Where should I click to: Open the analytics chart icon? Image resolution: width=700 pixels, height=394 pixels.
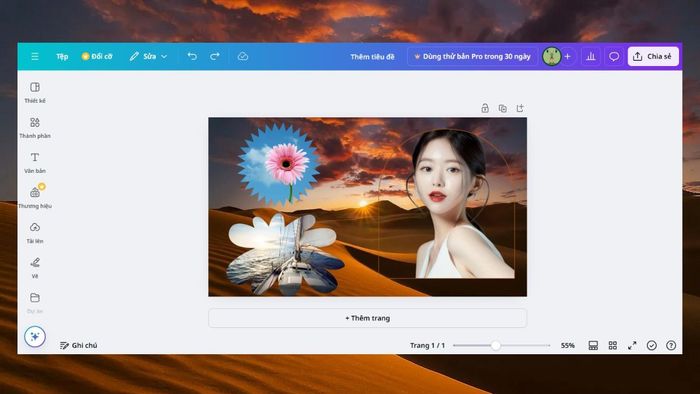[591, 57]
